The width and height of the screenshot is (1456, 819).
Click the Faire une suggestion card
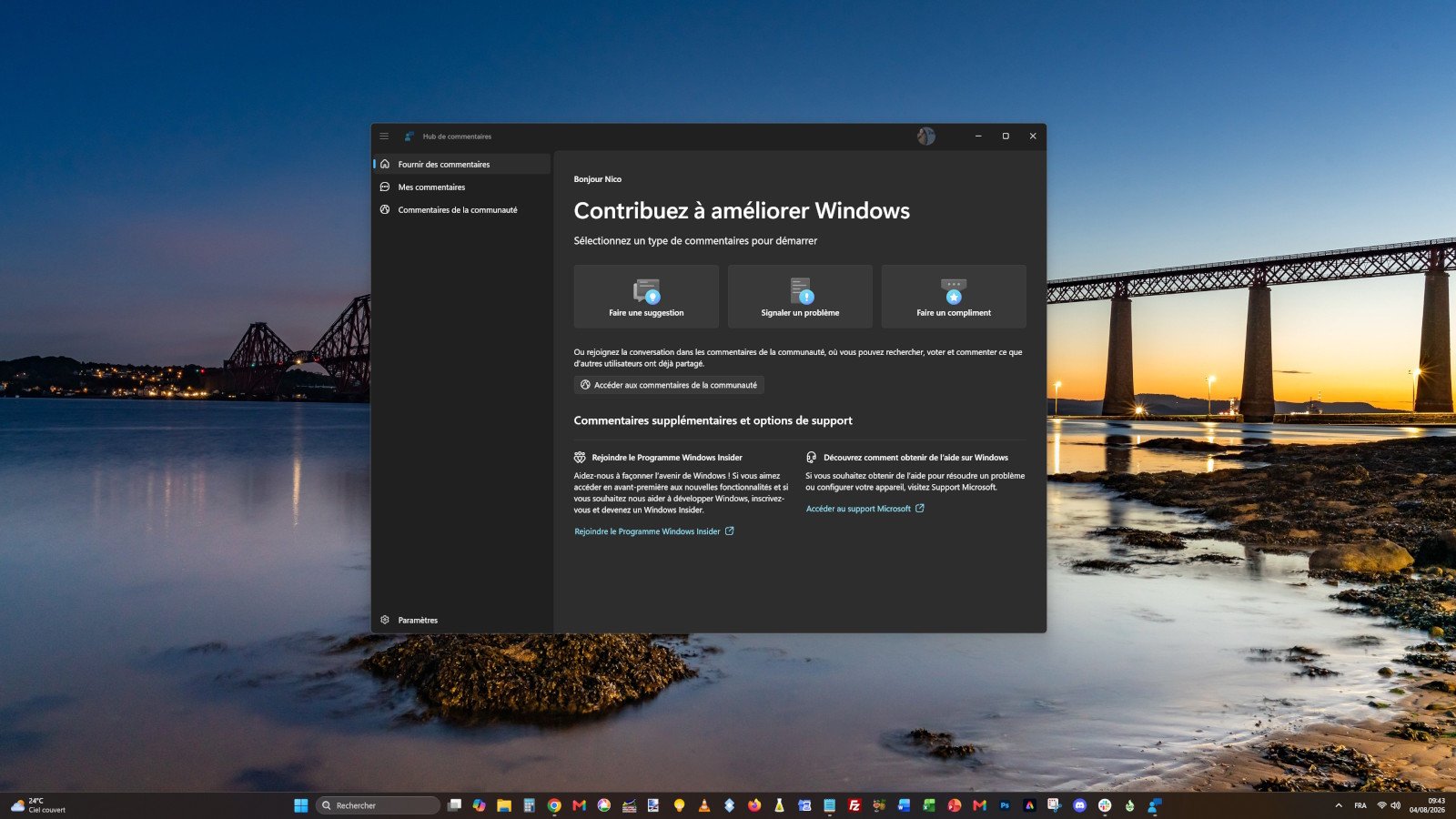(x=646, y=297)
